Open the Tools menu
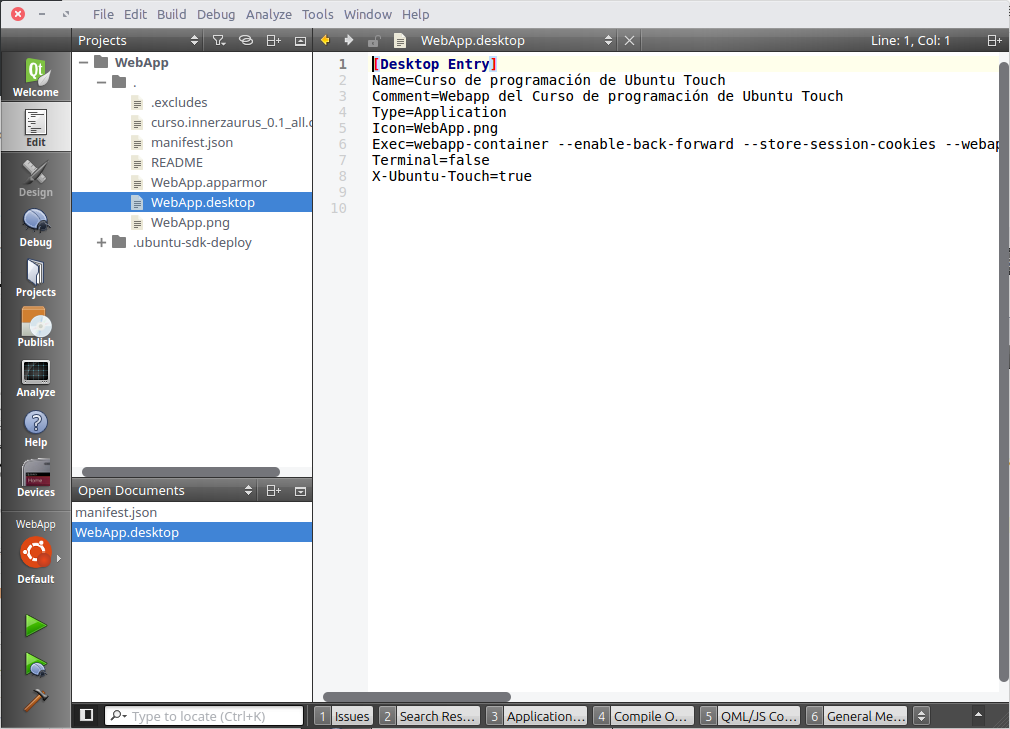 pos(318,14)
